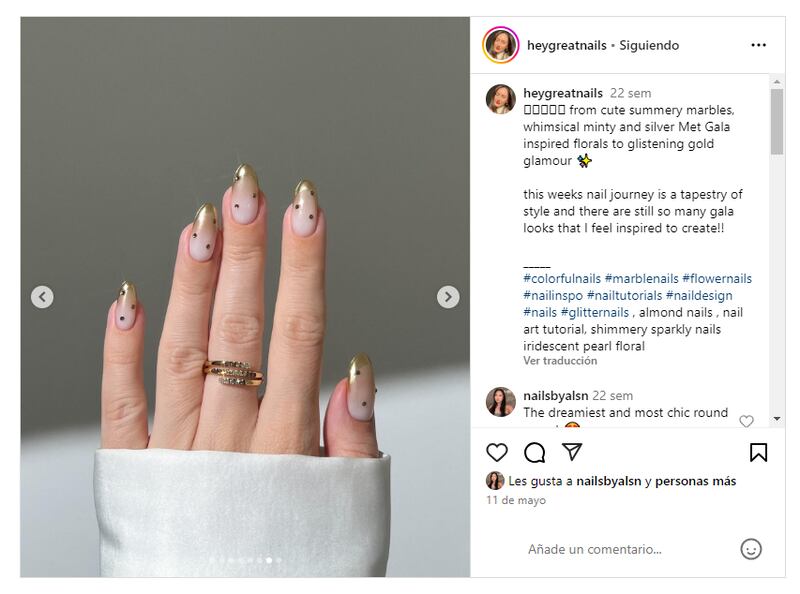Open comments via the speech bubble icon

535,452
